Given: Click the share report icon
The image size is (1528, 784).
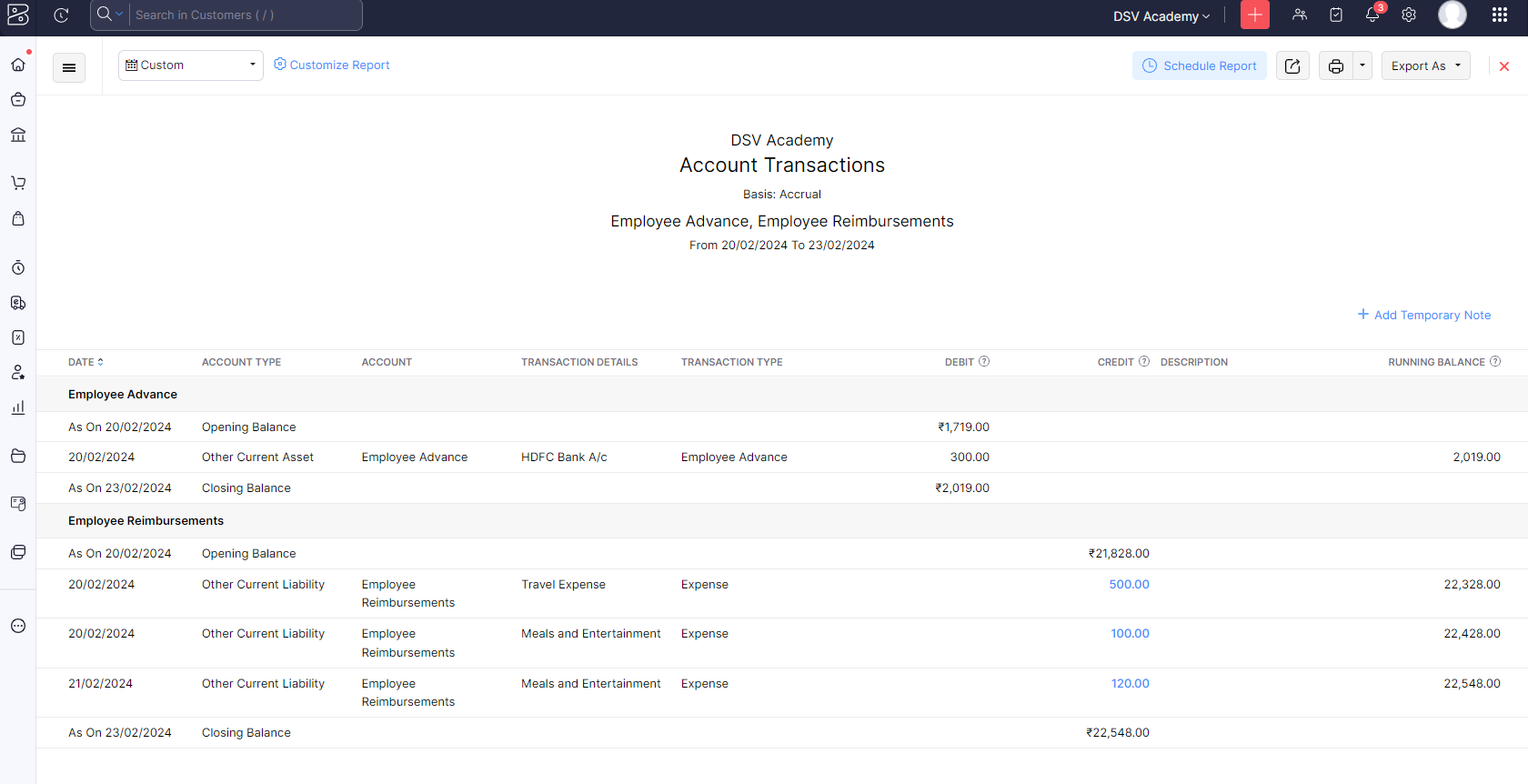Looking at the screenshot, I should 1292,65.
